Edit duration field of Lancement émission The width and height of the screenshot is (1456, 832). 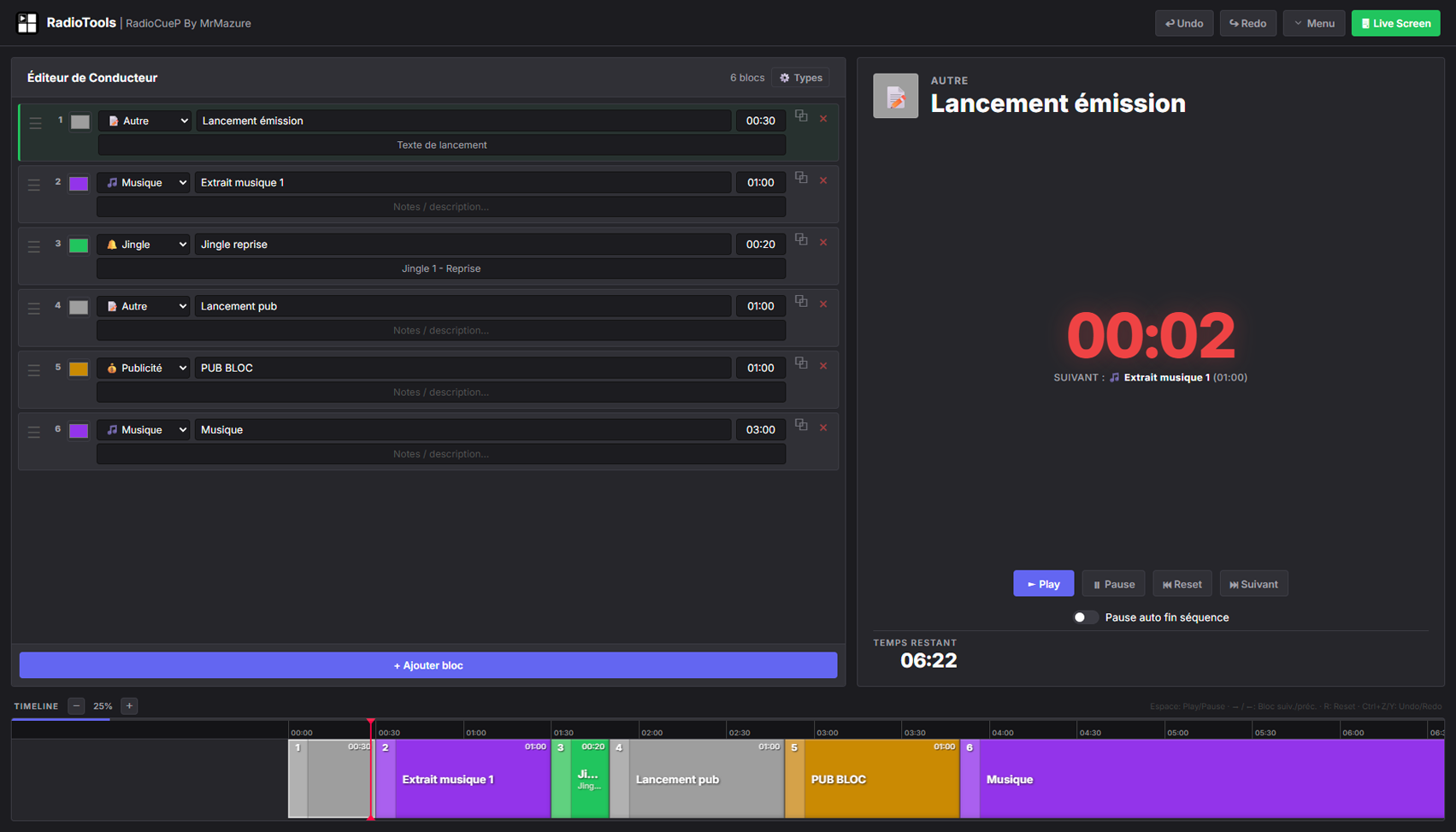pos(760,121)
